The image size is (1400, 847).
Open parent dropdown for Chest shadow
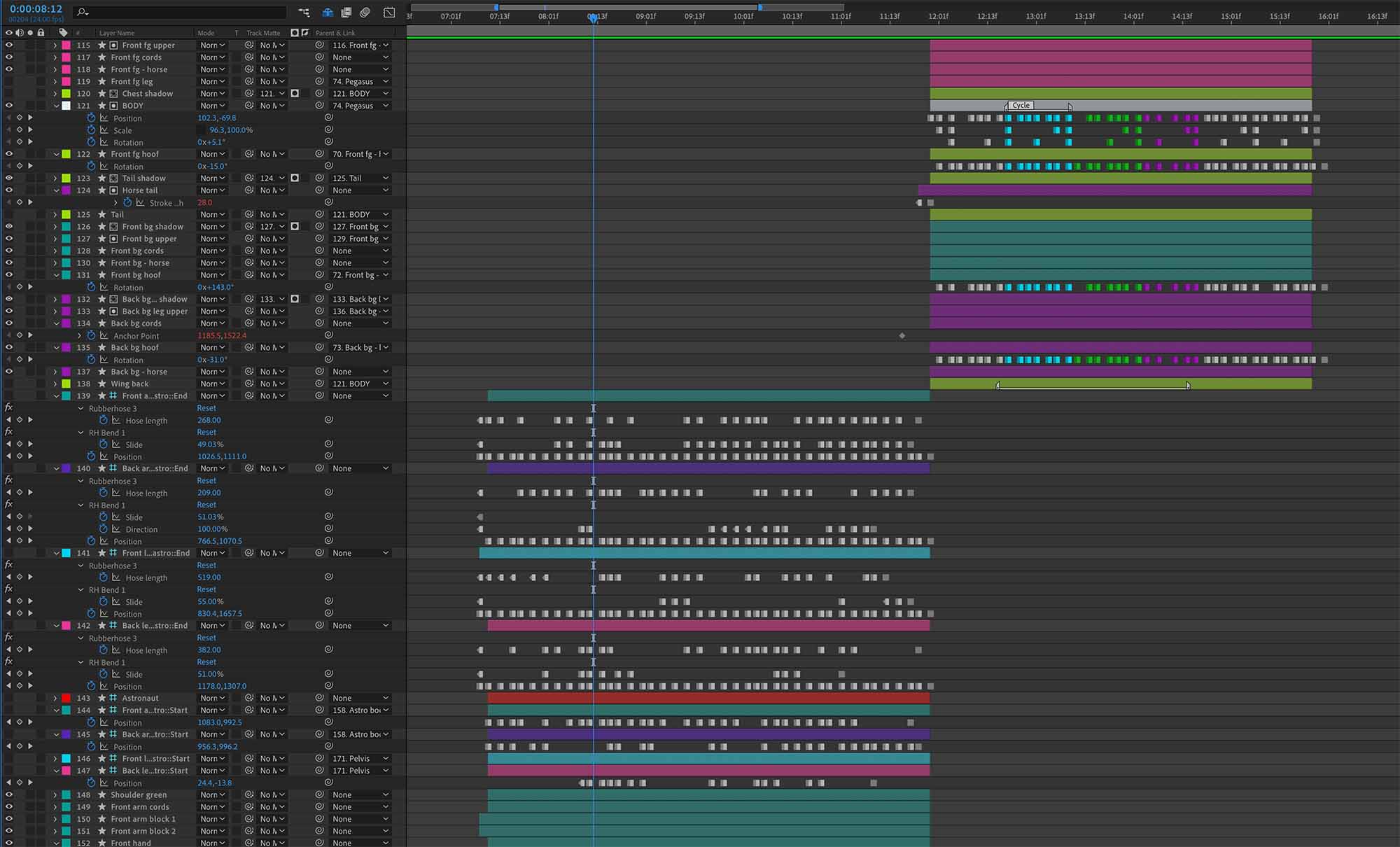click(360, 93)
